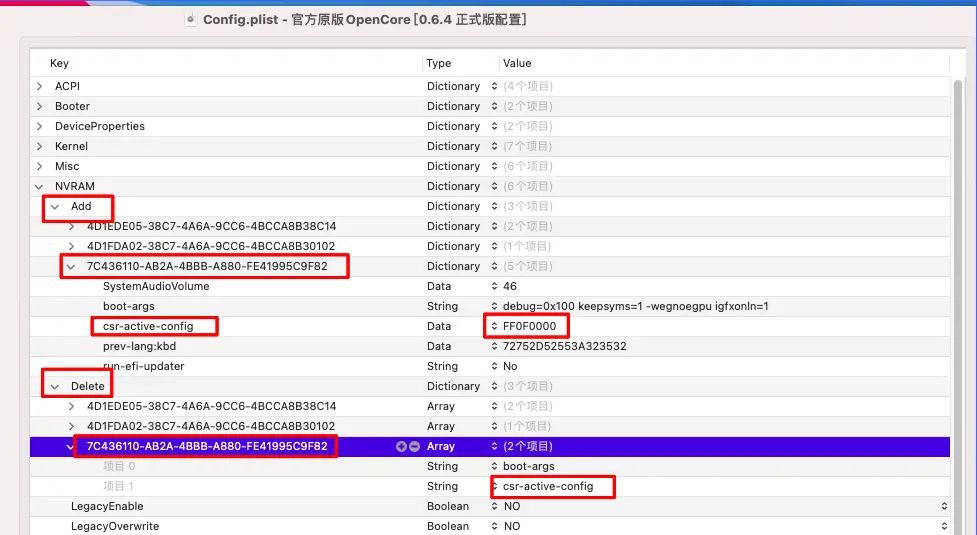Select the debug=0x100 keepsyms=1 boot-args value

click(636, 306)
